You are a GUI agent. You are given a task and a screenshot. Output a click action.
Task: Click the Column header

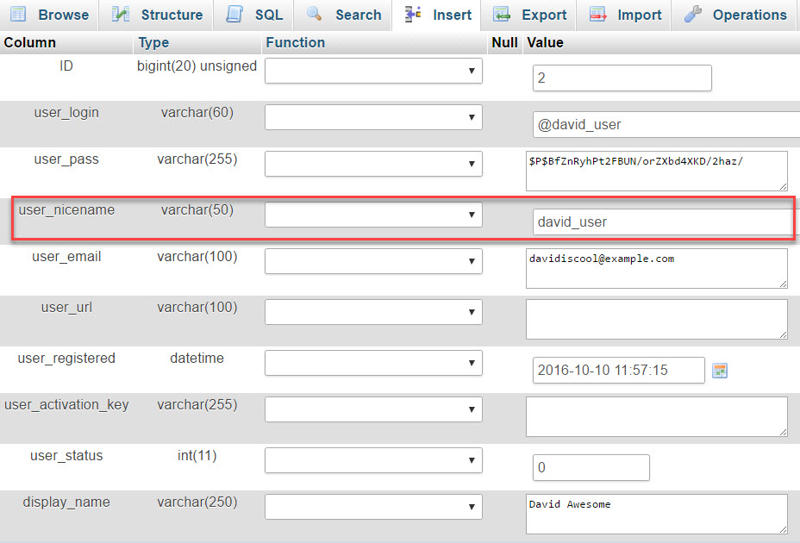tap(30, 43)
